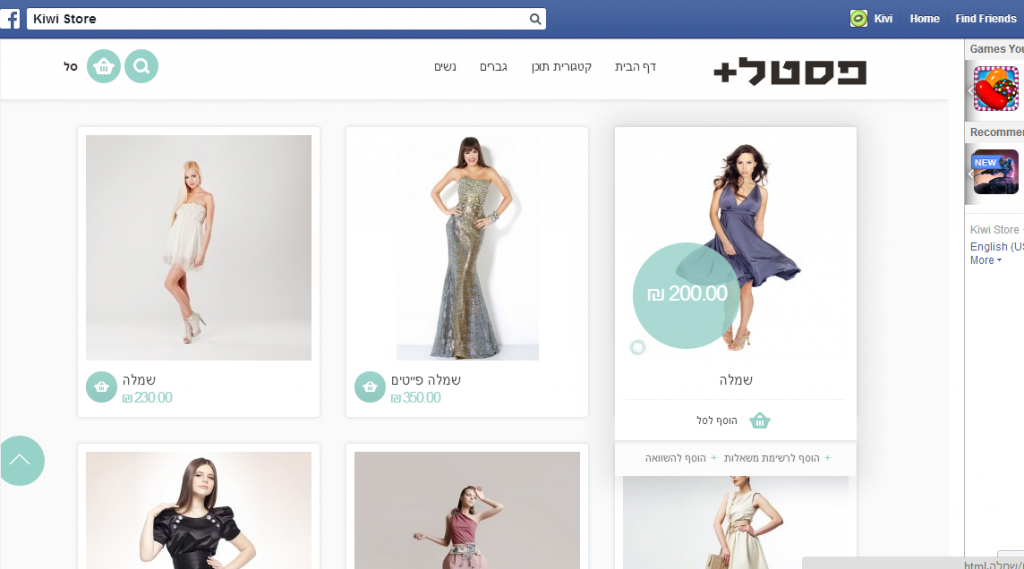Open the store's teal search circle icon
The image size is (1024, 569).
point(141,66)
